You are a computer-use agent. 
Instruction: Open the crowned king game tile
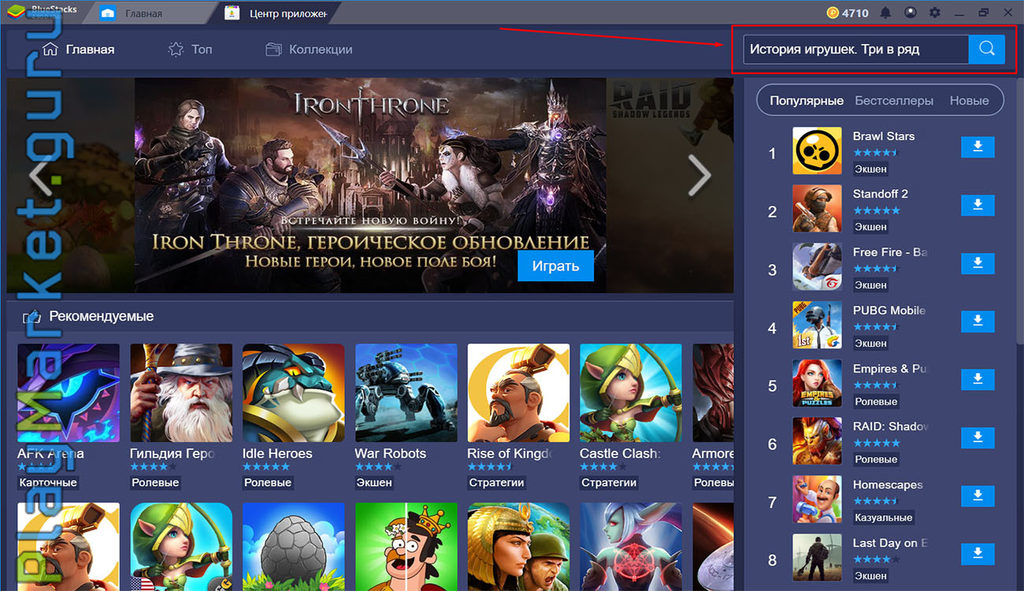pyautogui.click(x=406, y=547)
